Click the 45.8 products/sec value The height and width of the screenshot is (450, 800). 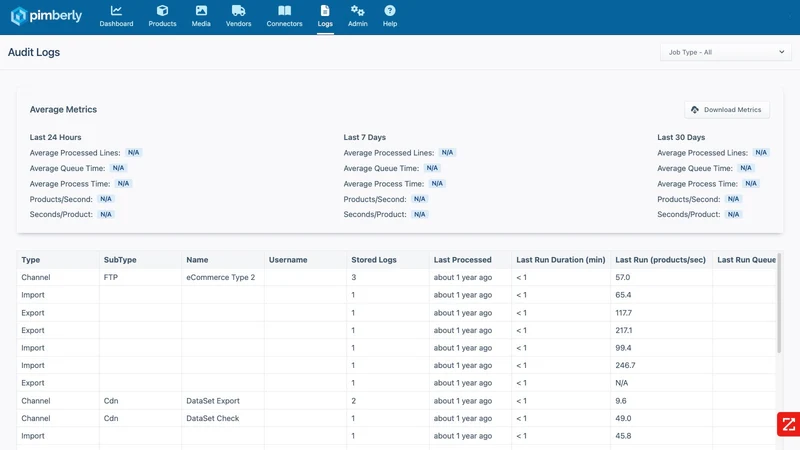pyautogui.click(x=623, y=436)
